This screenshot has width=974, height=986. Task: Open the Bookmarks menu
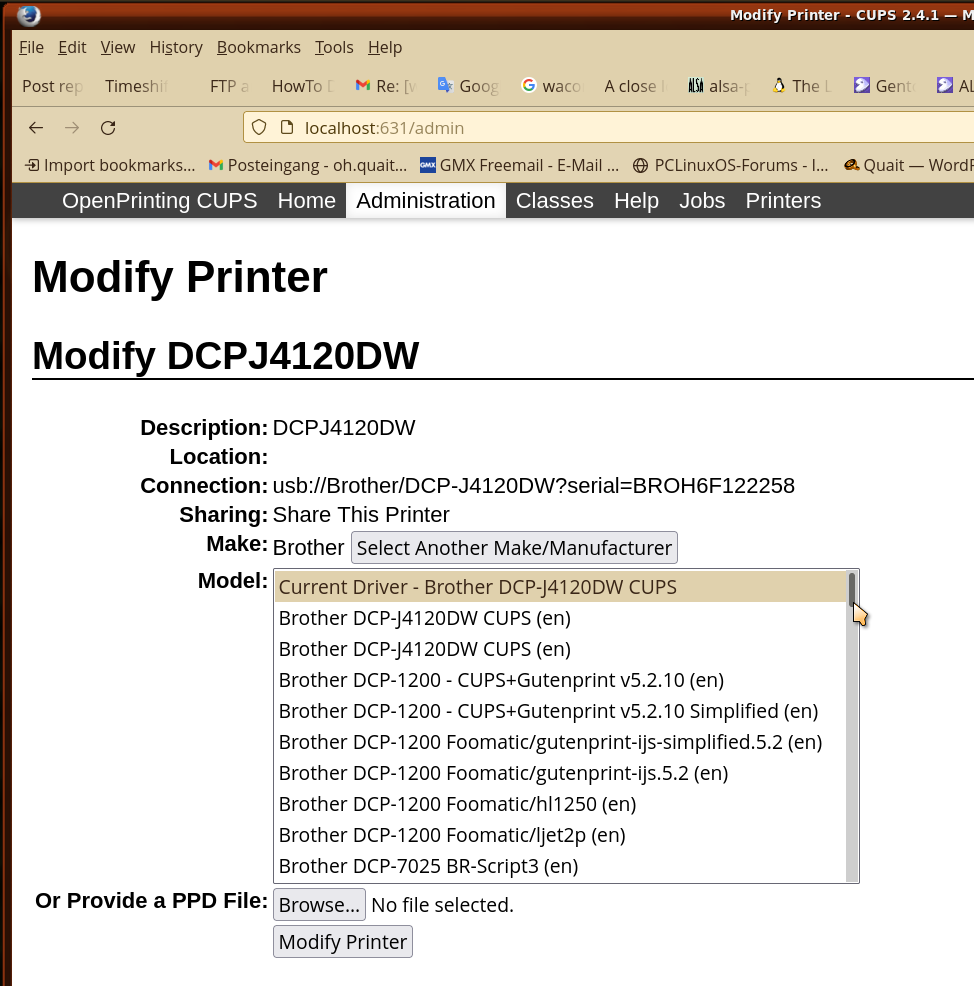(x=258, y=47)
